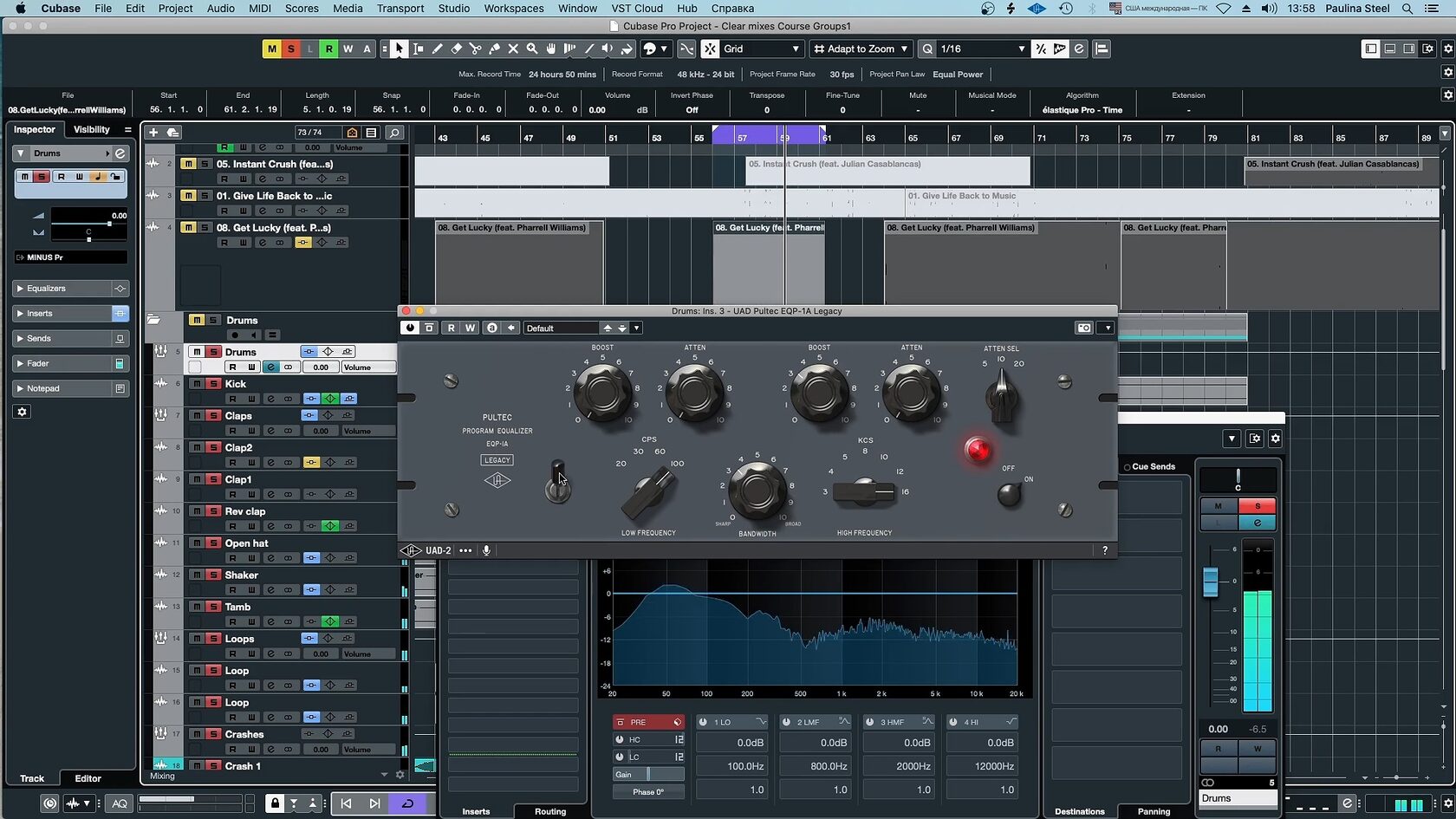Open the Adapt to Zoom dropdown
The height and width of the screenshot is (819, 1456).
point(861,49)
